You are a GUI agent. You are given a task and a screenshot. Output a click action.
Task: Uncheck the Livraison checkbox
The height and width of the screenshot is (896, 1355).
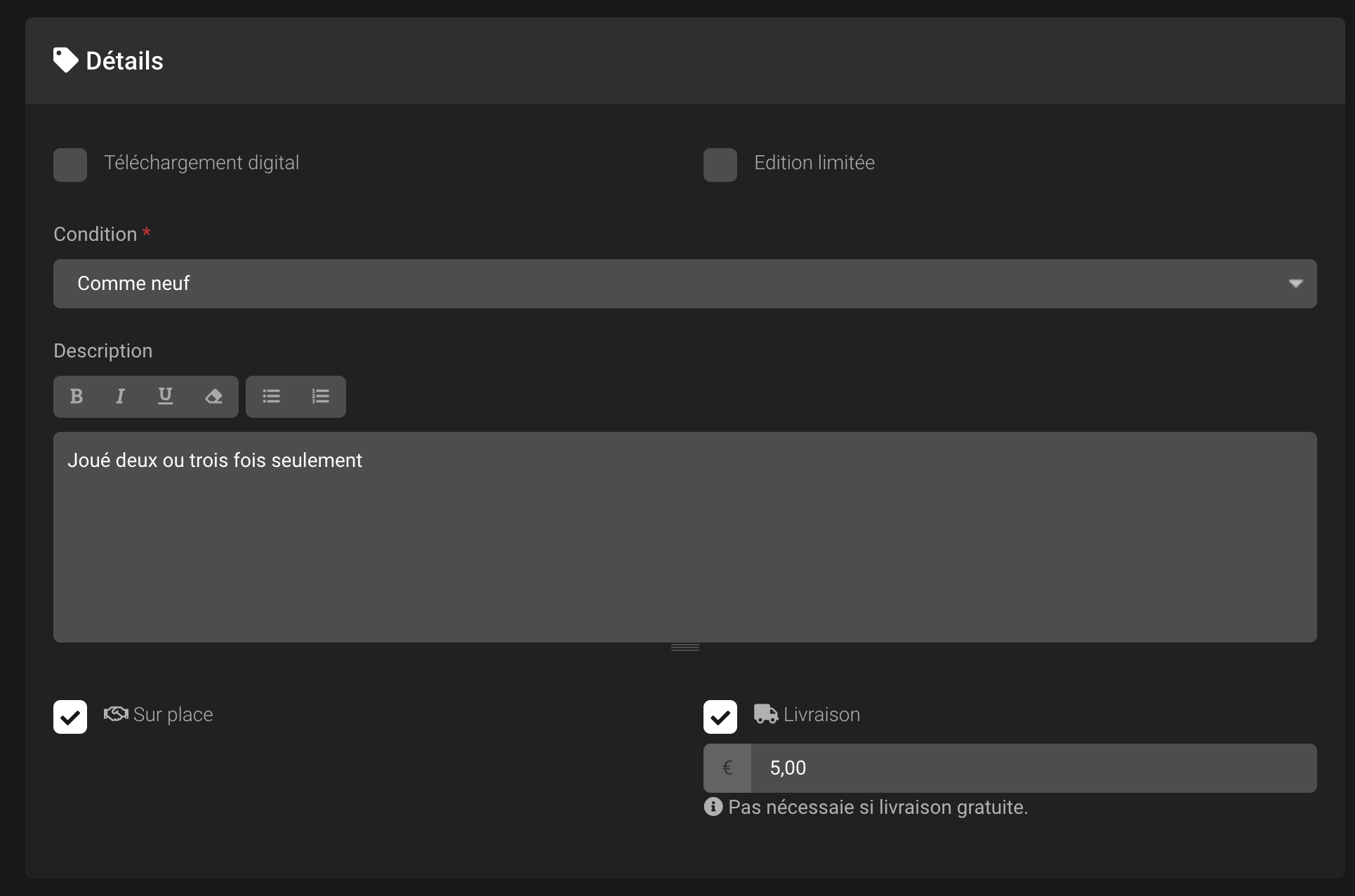click(720, 717)
